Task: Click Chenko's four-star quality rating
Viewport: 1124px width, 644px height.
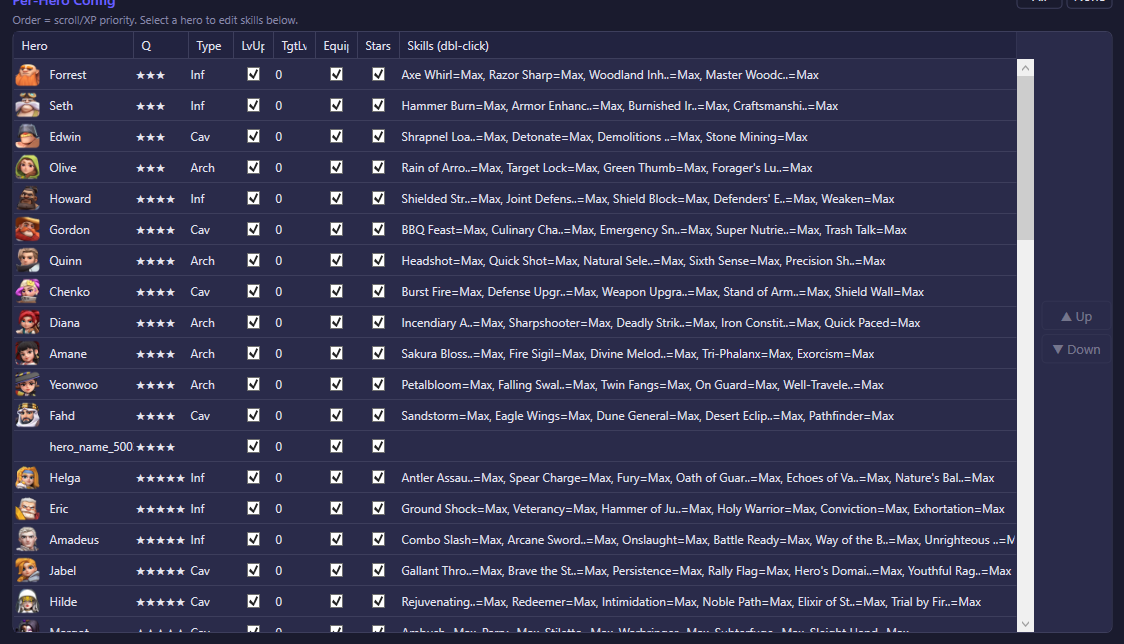Action: click(x=156, y=292)
